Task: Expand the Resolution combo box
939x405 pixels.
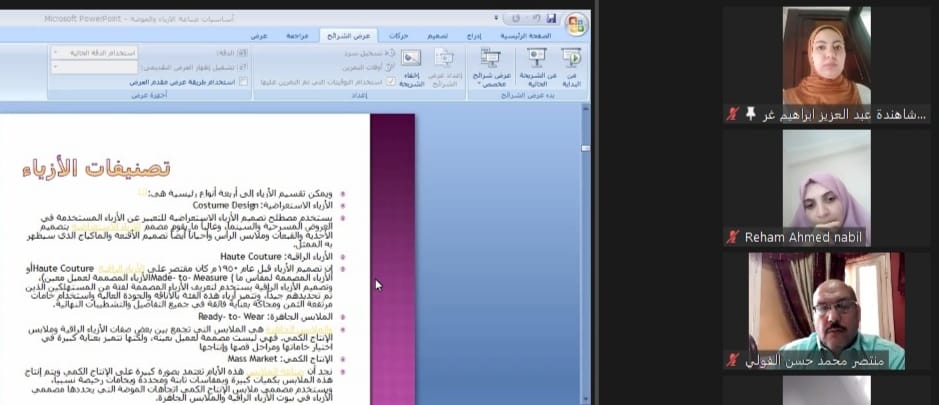Action: [54, 51]
